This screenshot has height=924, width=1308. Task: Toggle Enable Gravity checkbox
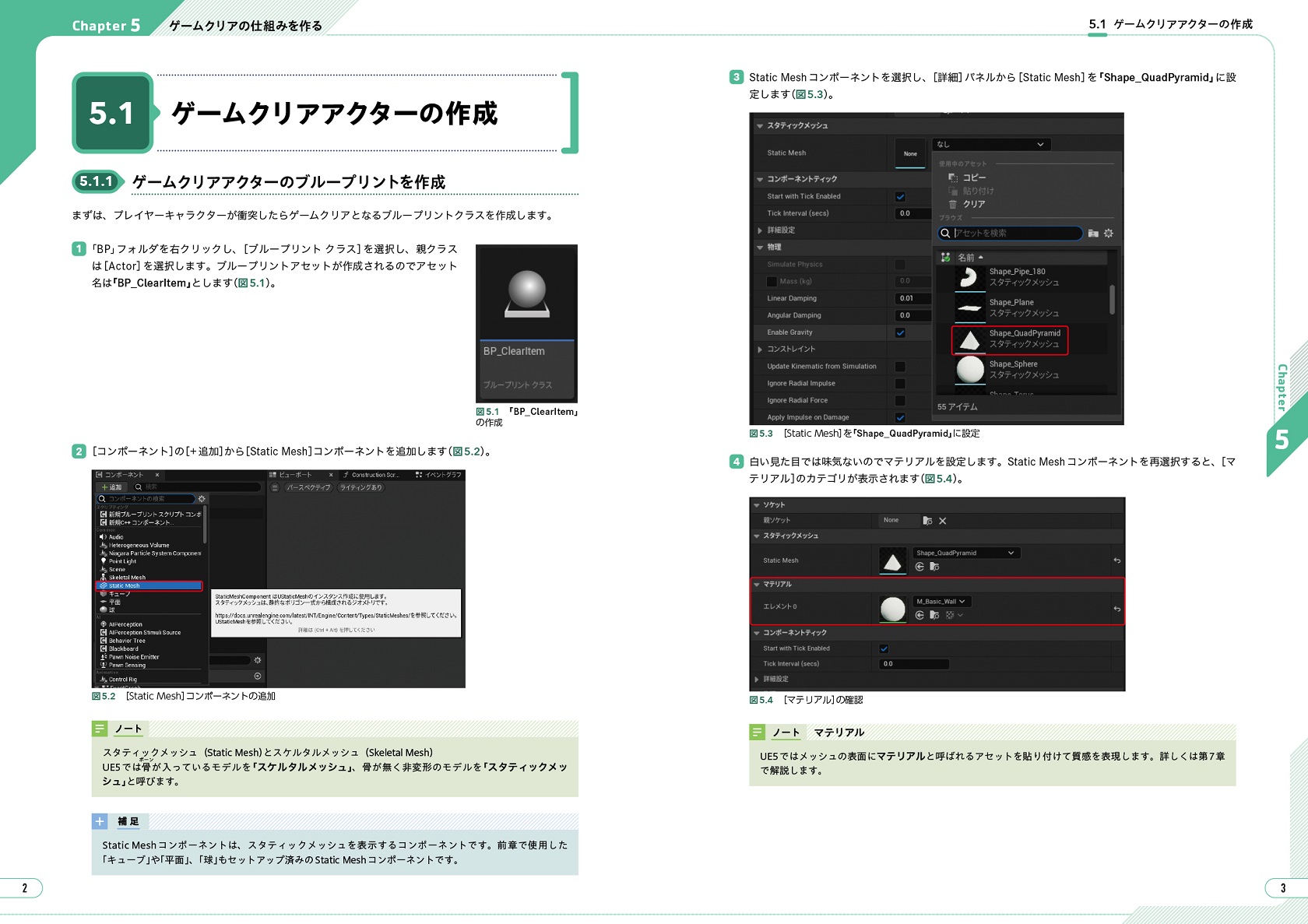pyautogui.click(x=900, y=333)
